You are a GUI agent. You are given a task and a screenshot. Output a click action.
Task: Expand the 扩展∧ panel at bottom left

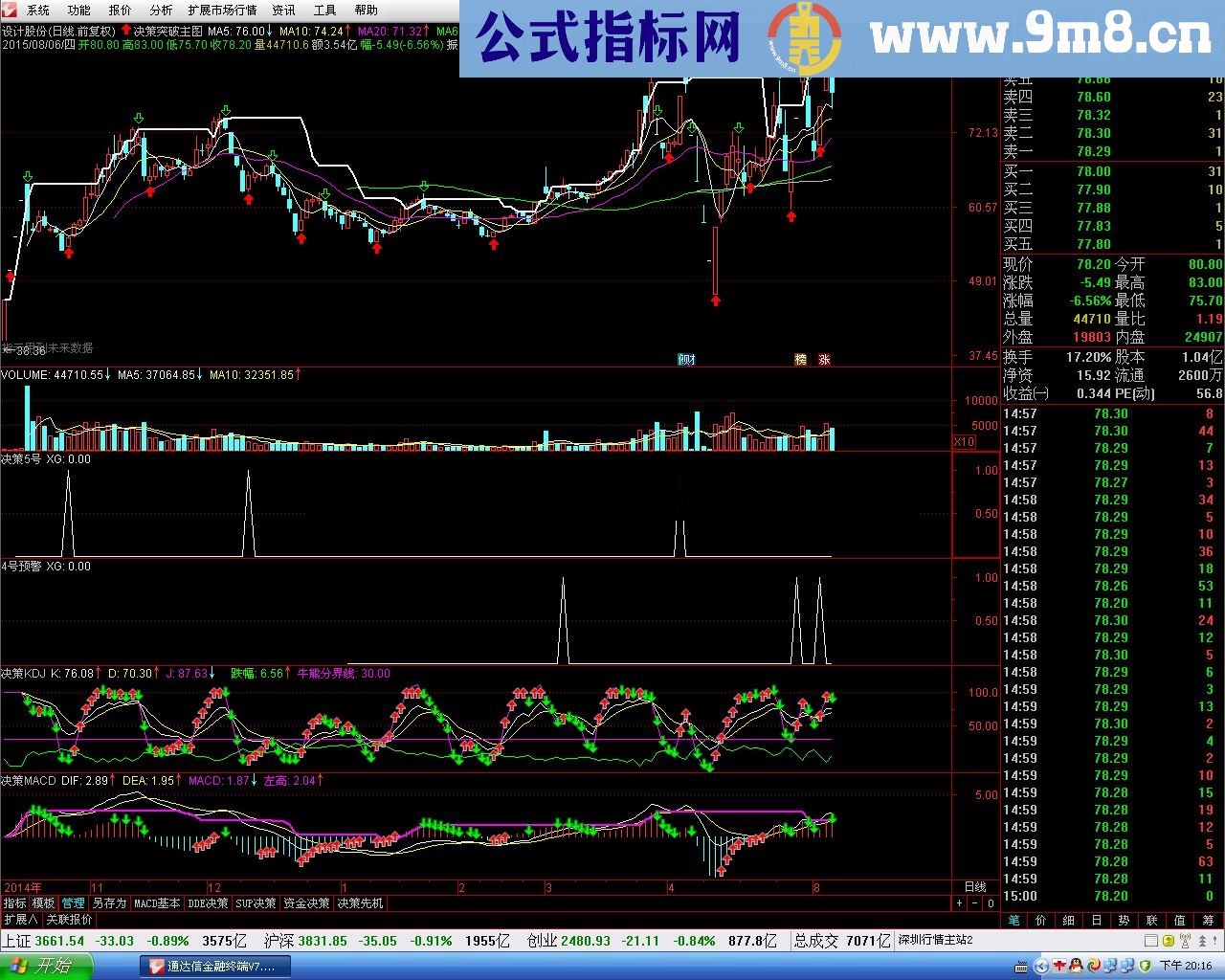pyautogui.click(x=19, y=919)
